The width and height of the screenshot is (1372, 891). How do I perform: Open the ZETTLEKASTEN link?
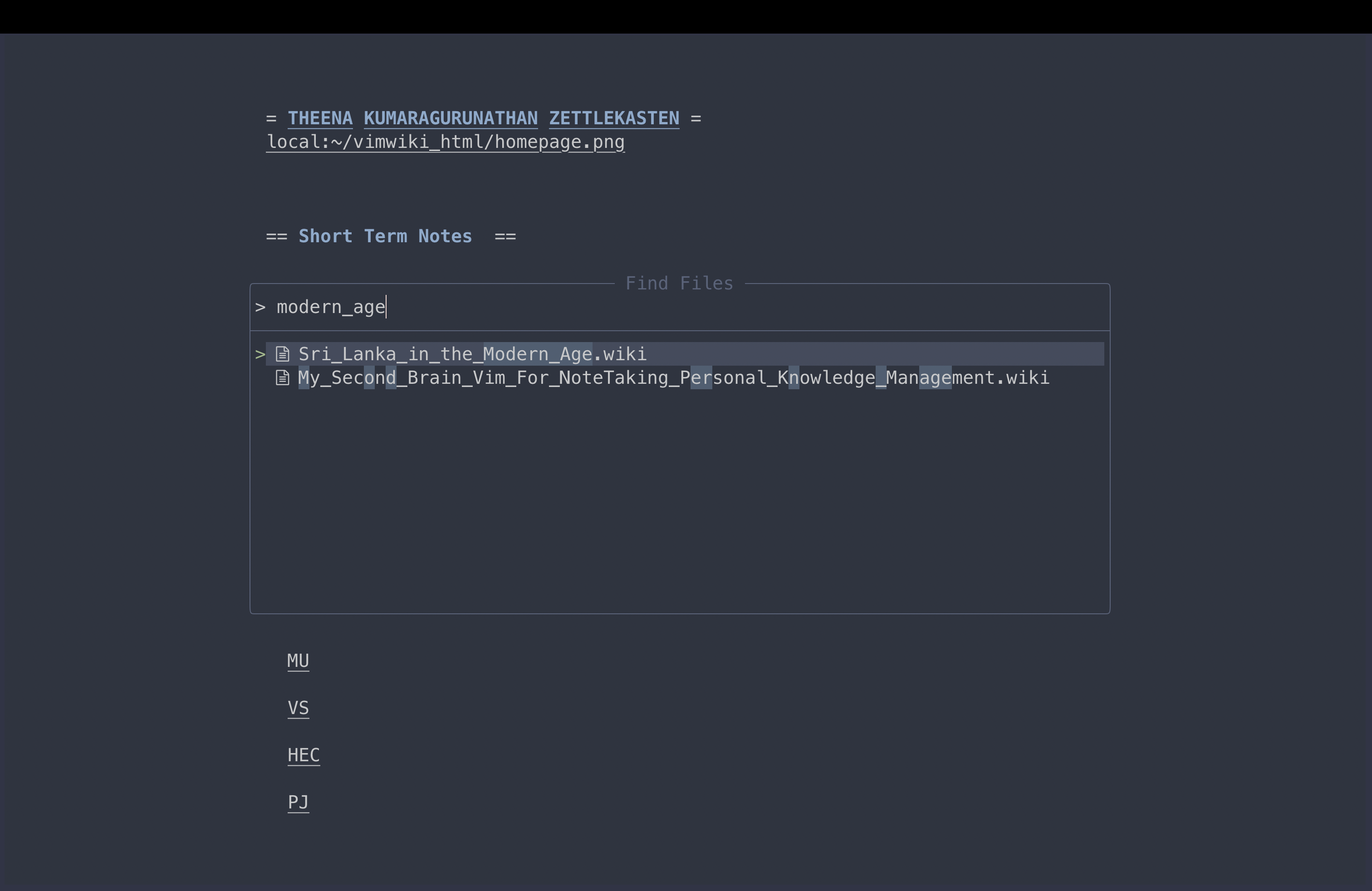(x=614, y=117)
